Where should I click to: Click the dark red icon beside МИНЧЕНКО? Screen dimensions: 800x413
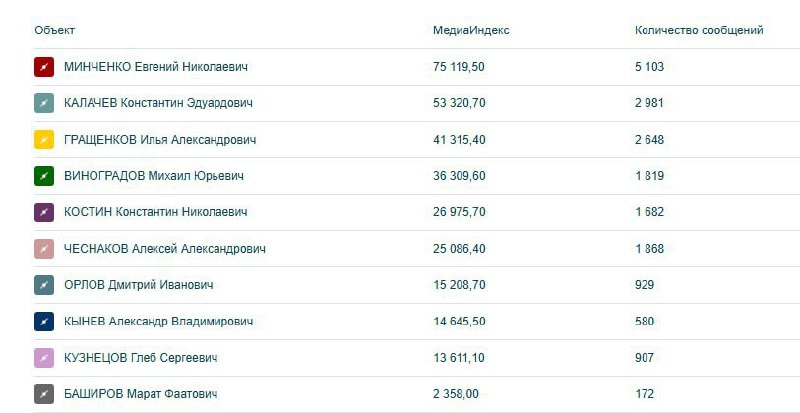[44, 67]
